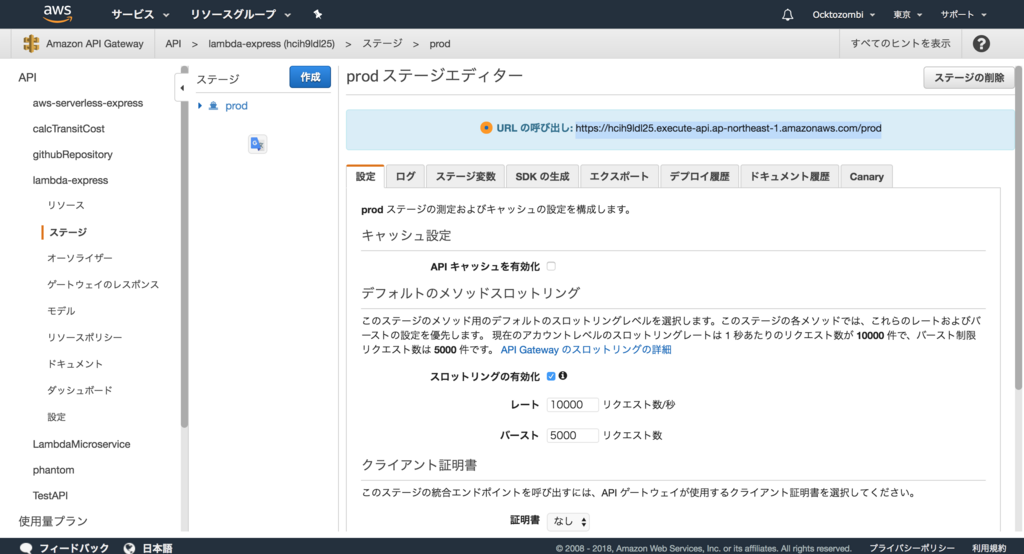This screenshot has width=1024, height=554.
Task: Open the help question mark icon
Action: tap(981, 44)
